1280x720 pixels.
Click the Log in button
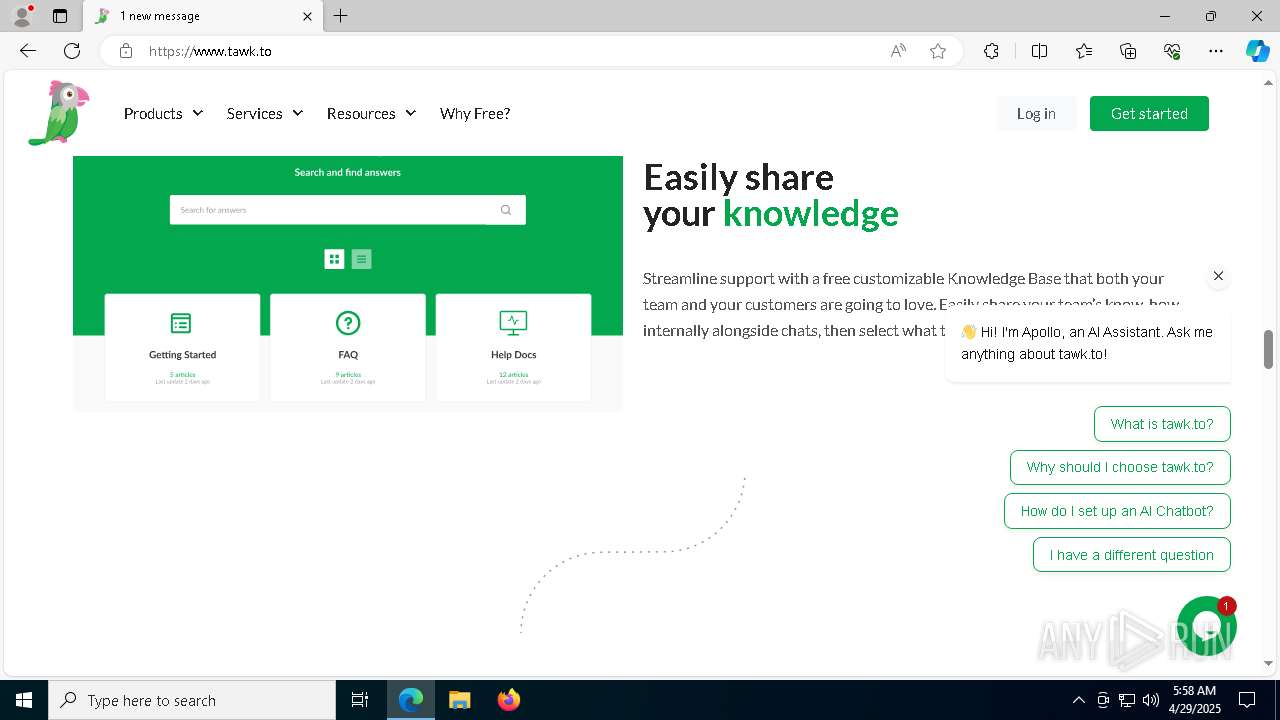(1036, 113)
